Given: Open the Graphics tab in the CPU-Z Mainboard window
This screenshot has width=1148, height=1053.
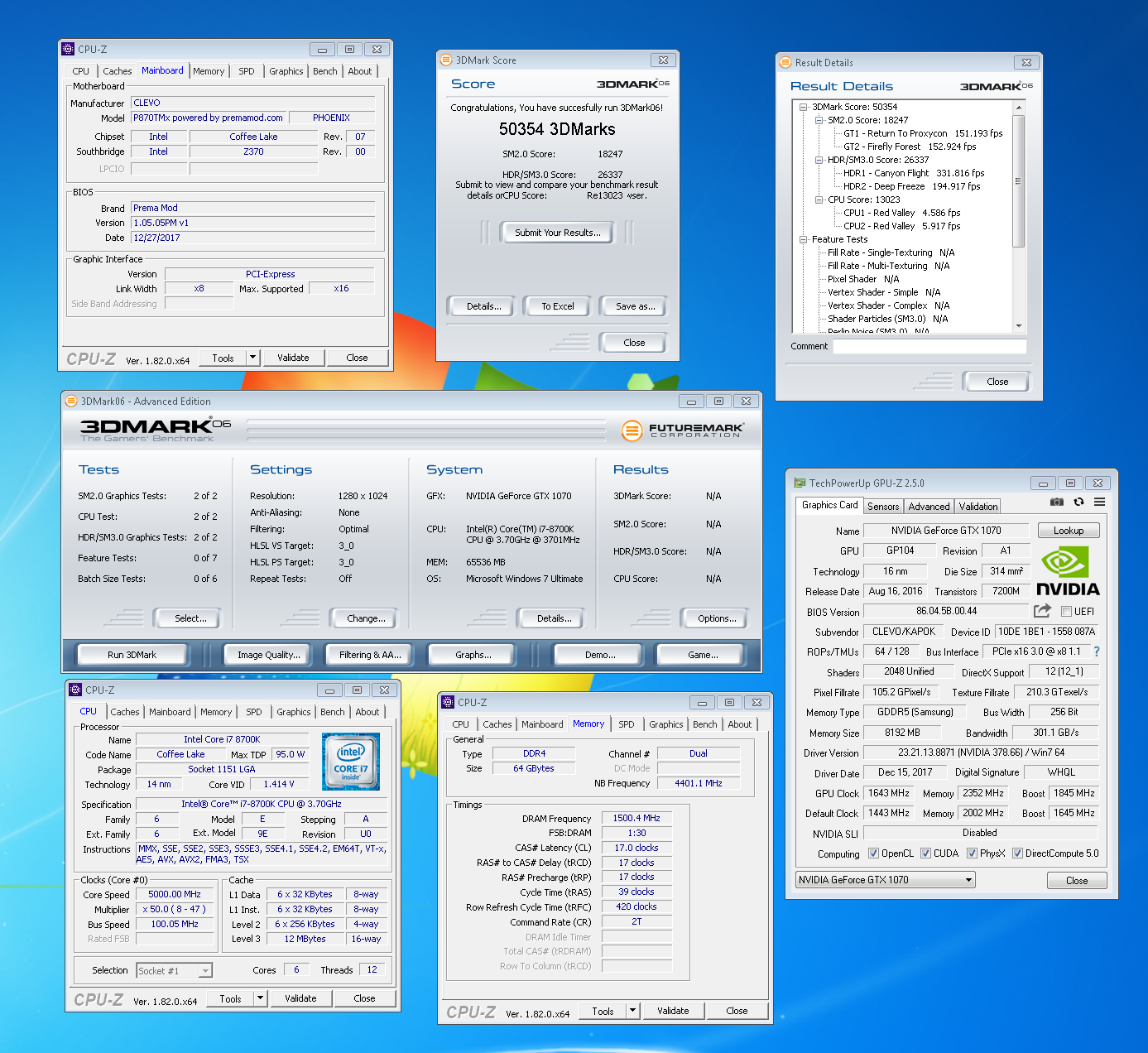Looking at the screenshot, I should coord(286,71).
